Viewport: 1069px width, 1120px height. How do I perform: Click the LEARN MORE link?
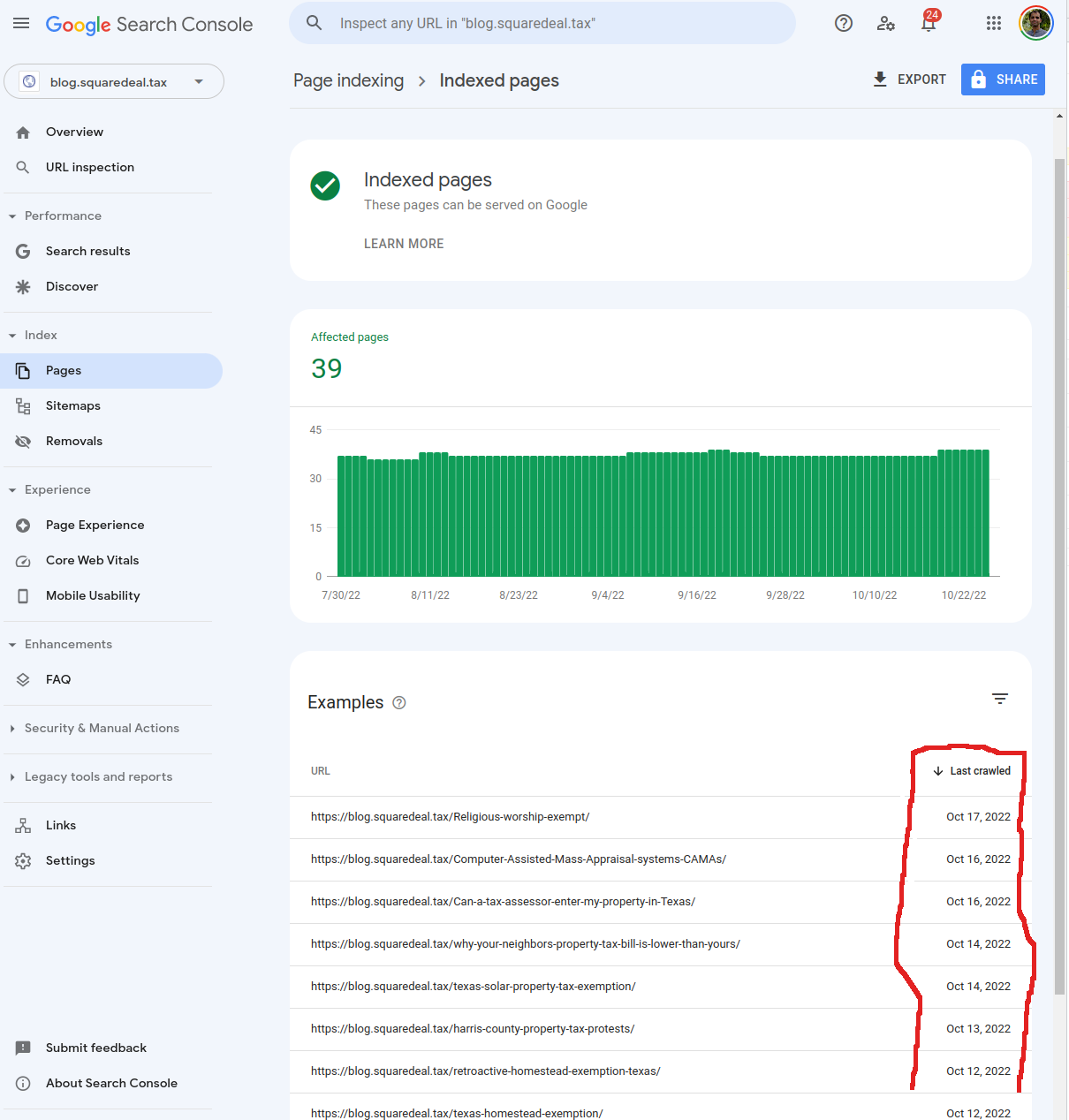[404, 244]
